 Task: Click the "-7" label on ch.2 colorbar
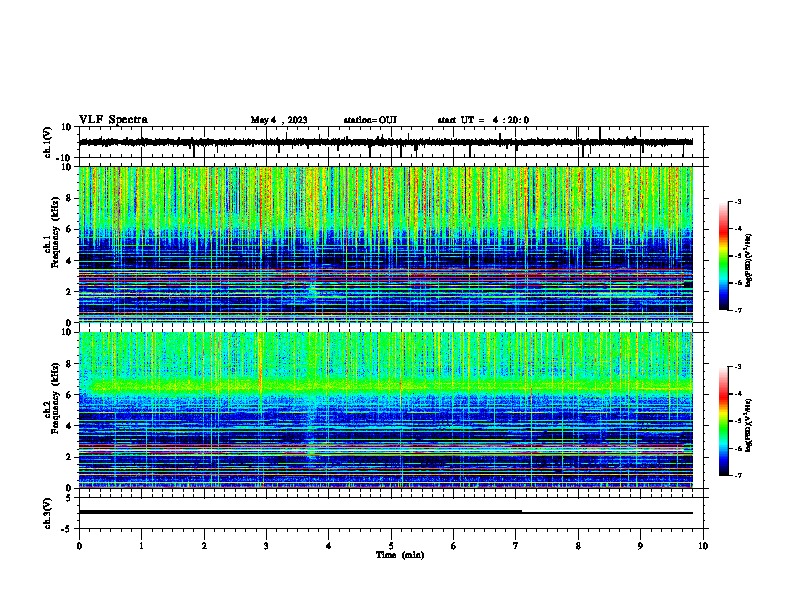coord(737,476)
